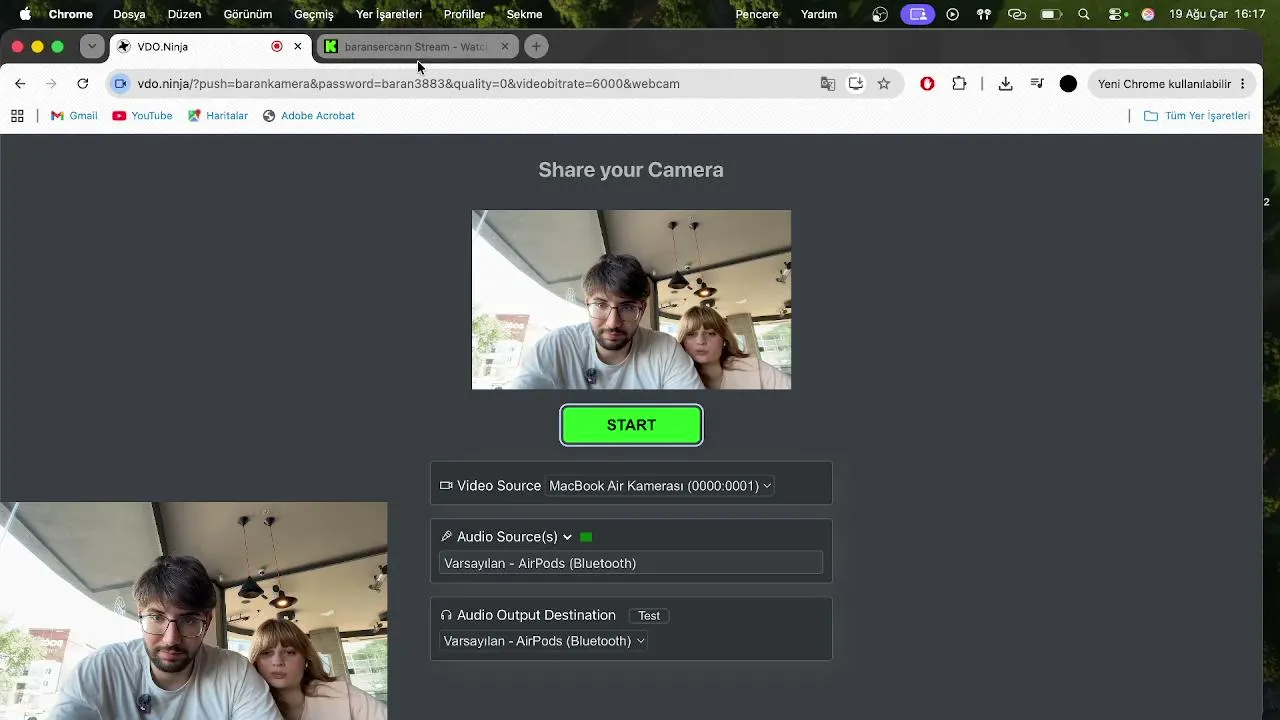Click the Share your Camera heading

pyautogui.click(x=631, y=170)
